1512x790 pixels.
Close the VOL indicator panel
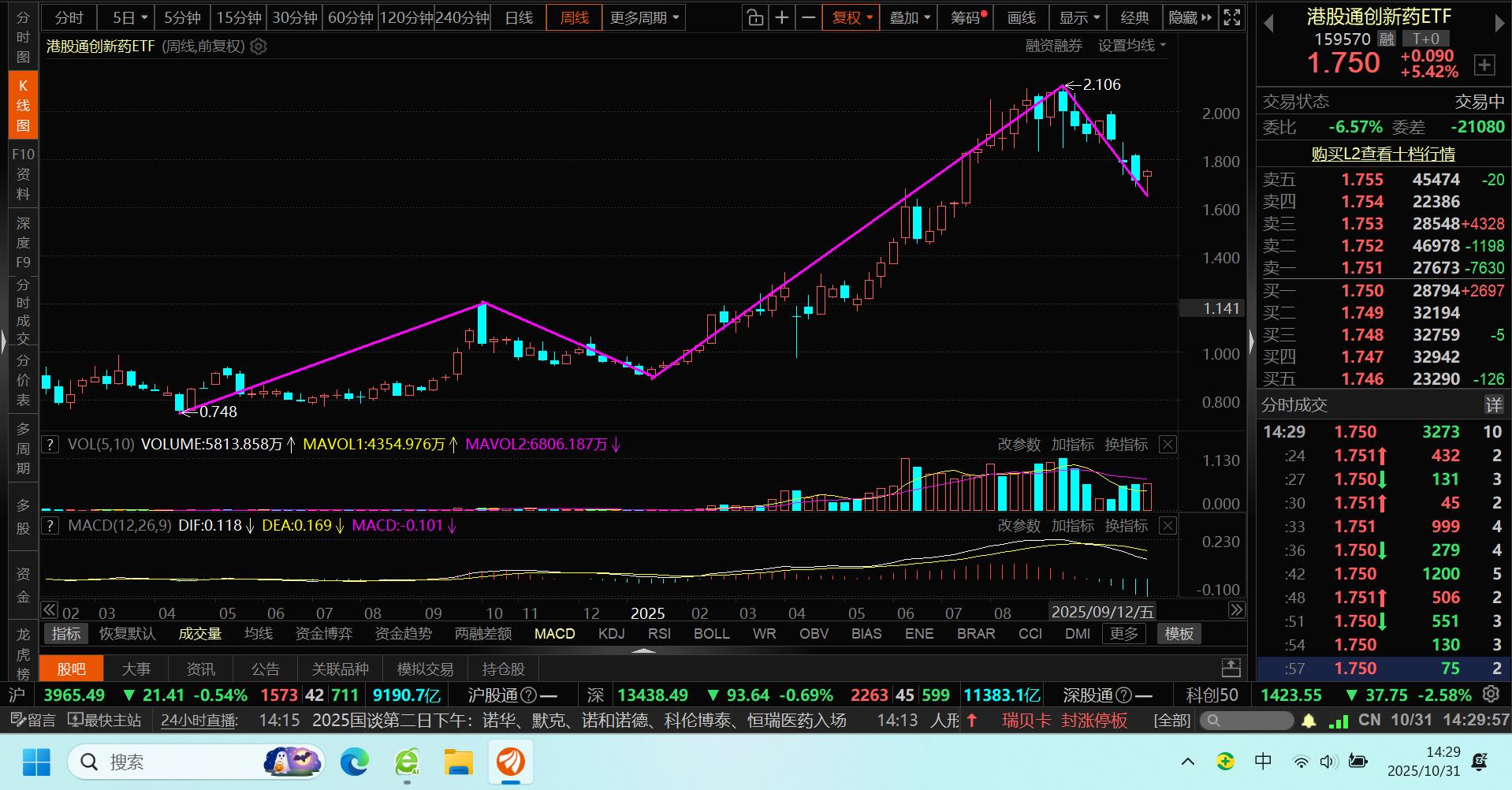(x=1168, y=445)
